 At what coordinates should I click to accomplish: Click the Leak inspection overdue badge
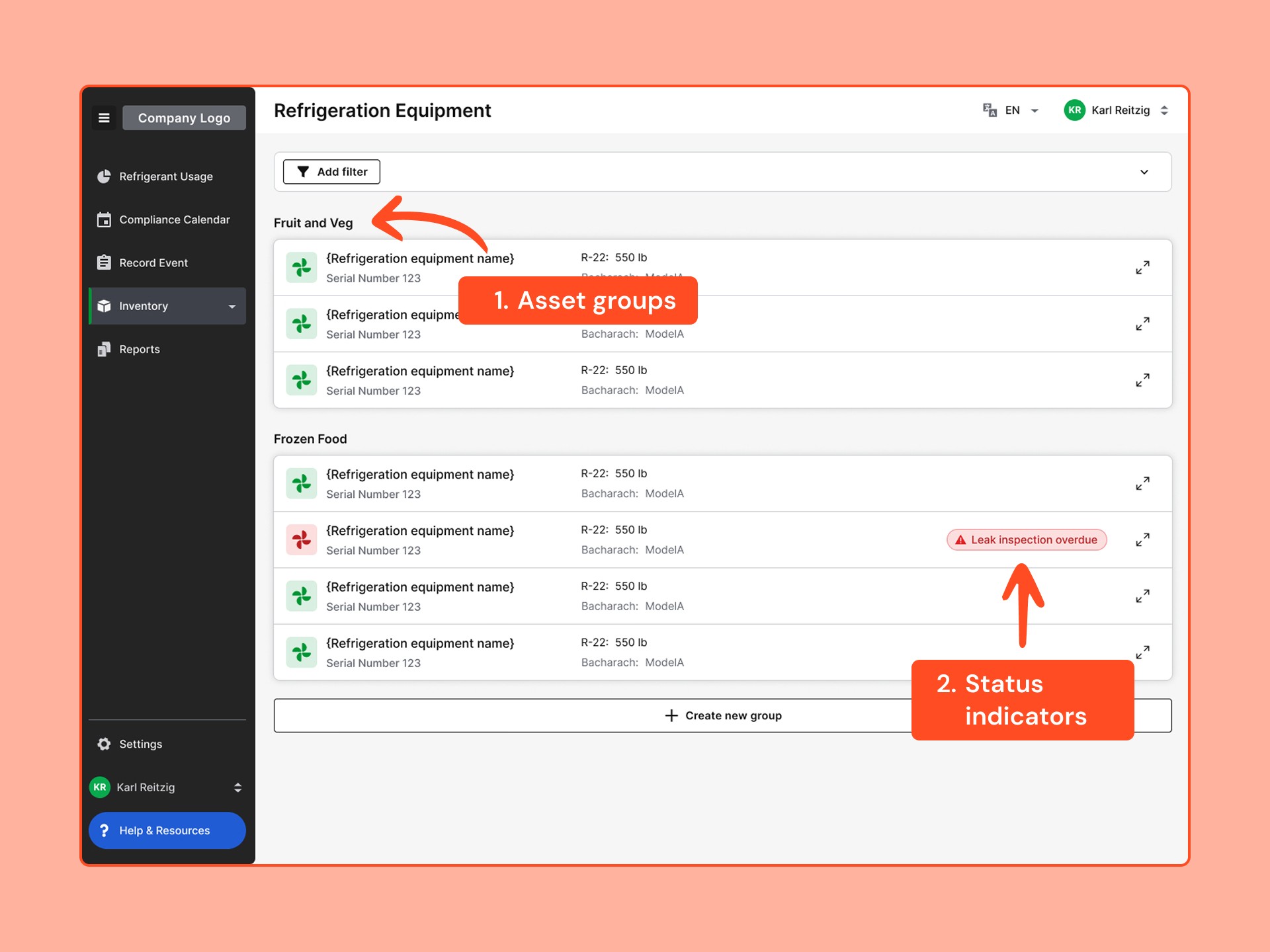(x=1027, y=540)
